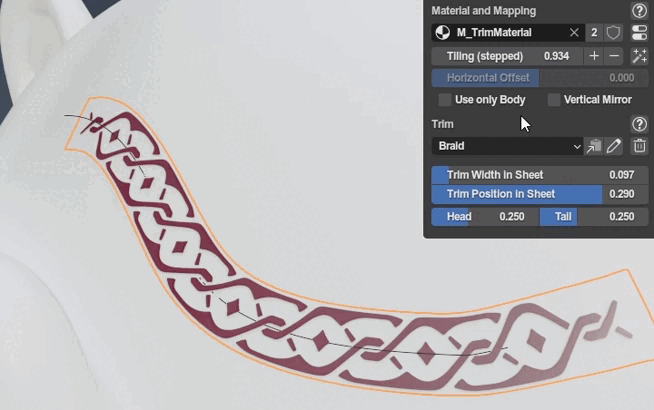
Task: Click the magic wand auto tiling icon
Action: (x=640, y=56)
